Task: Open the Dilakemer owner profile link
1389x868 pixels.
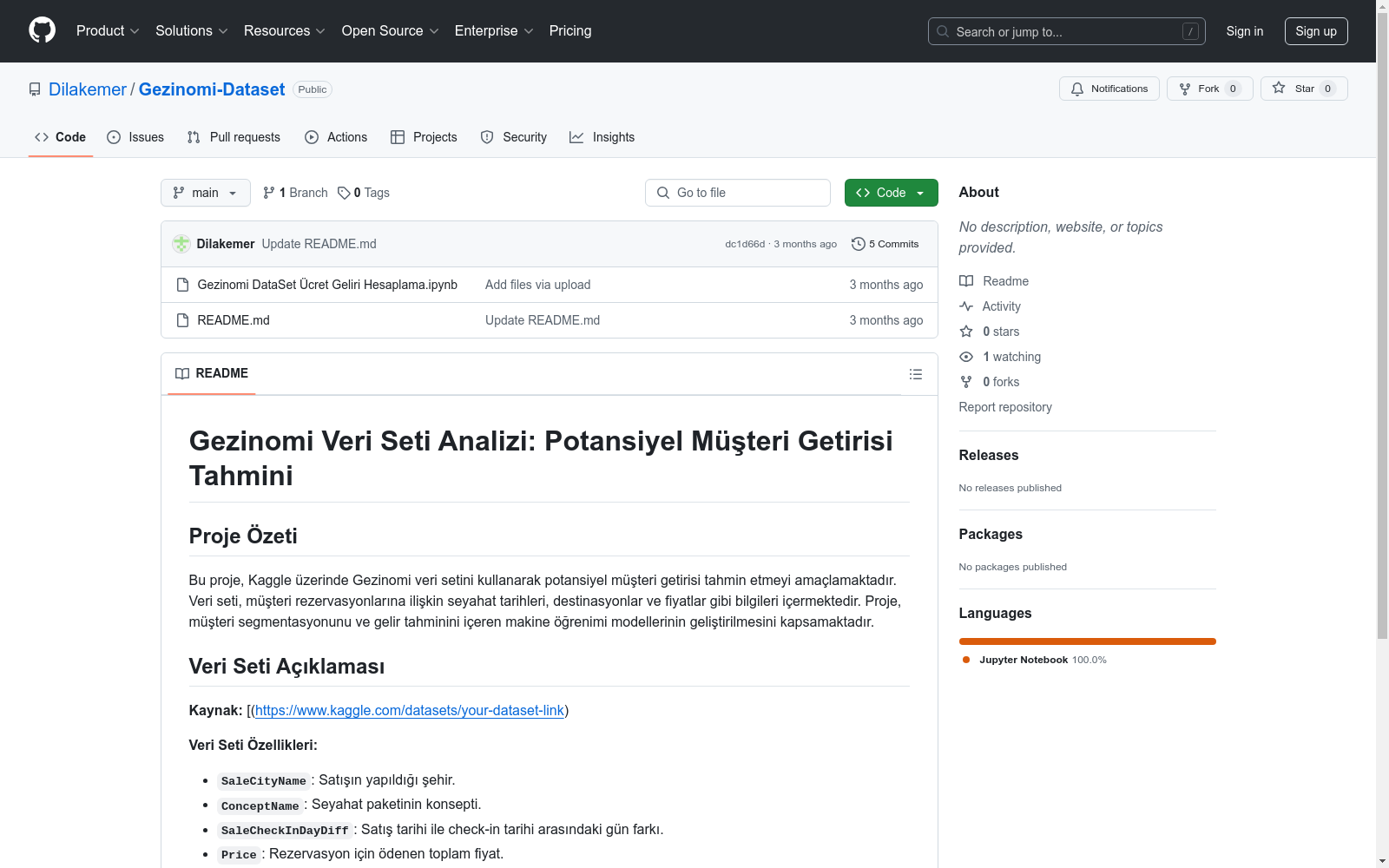Action: tap(88, 89)
